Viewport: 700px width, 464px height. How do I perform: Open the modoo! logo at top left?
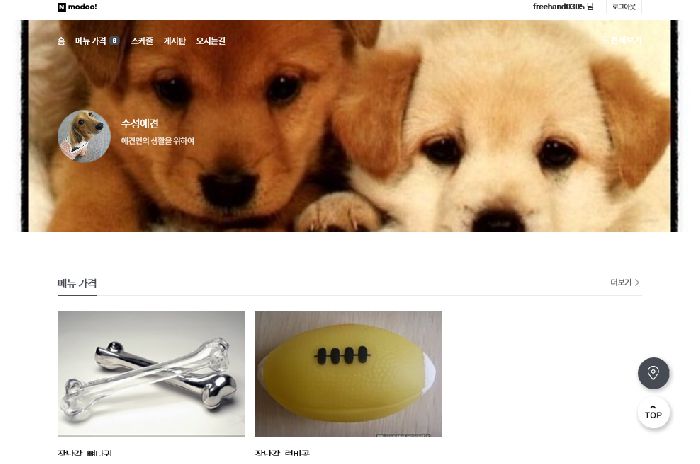tap(77, 7)
